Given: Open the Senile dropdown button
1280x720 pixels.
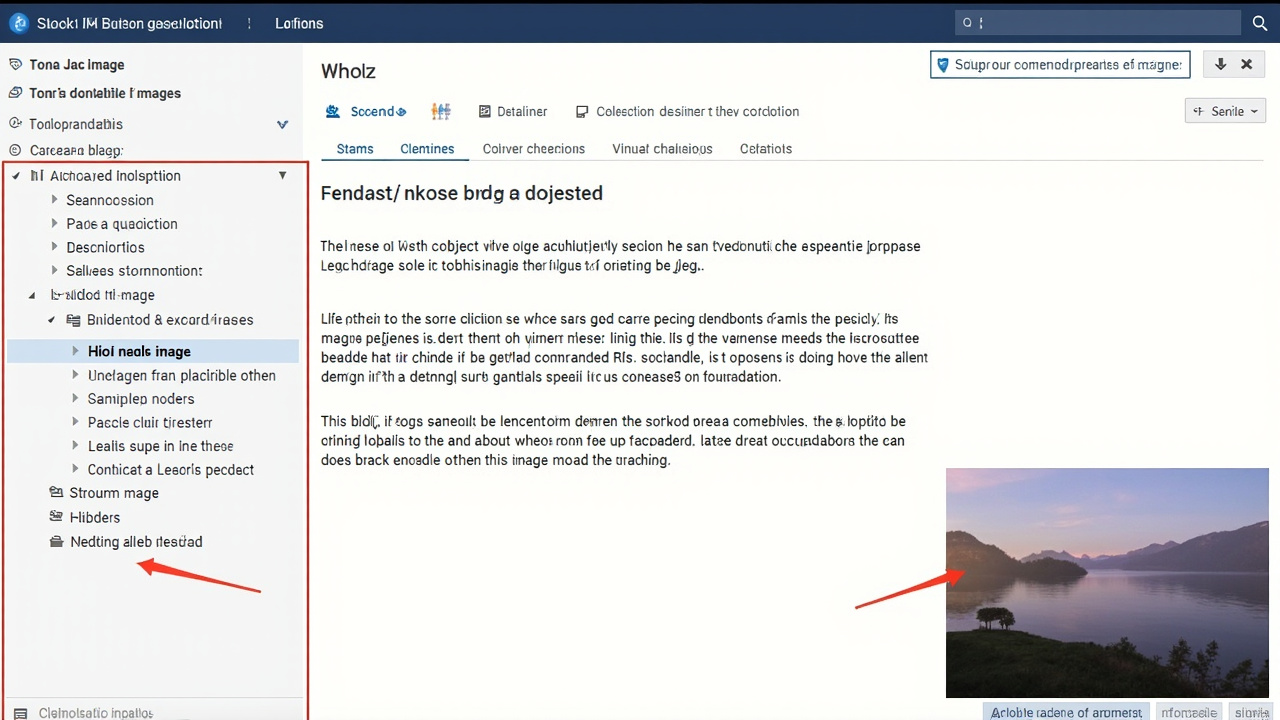Looking at the screenshot, I should (1225, 111).
